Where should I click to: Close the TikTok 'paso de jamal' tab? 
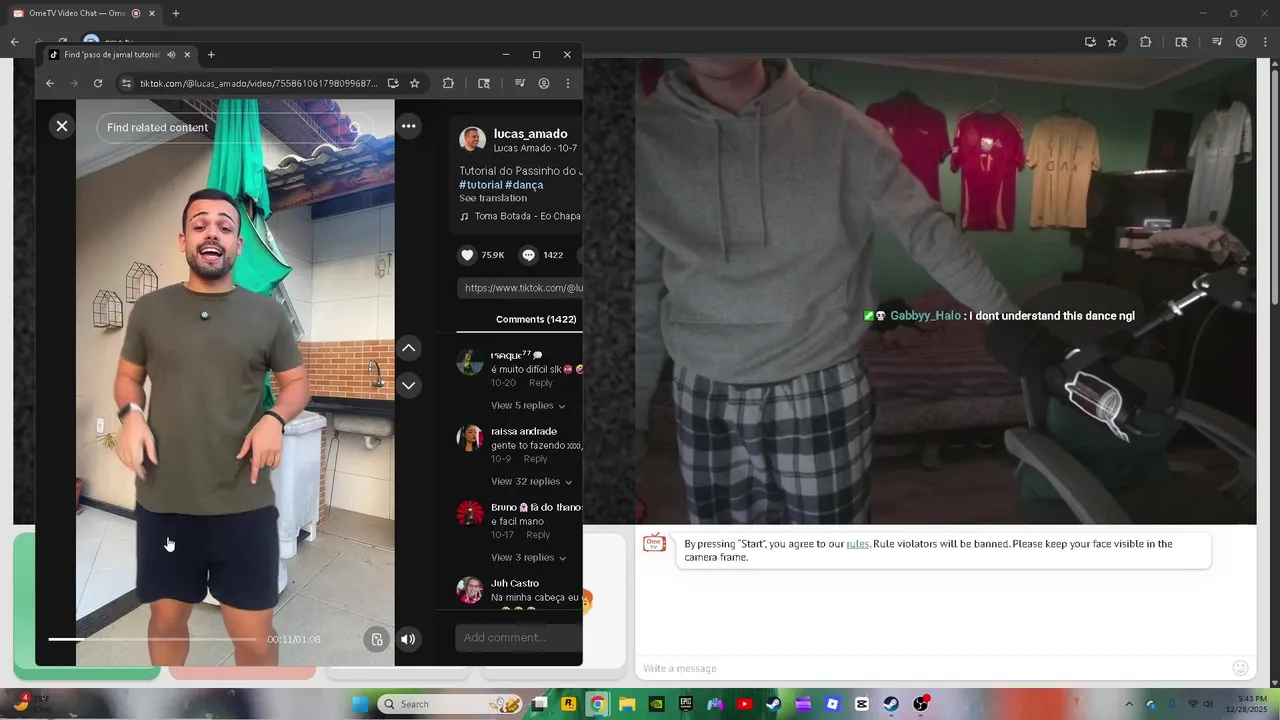[x=187, y=55]
